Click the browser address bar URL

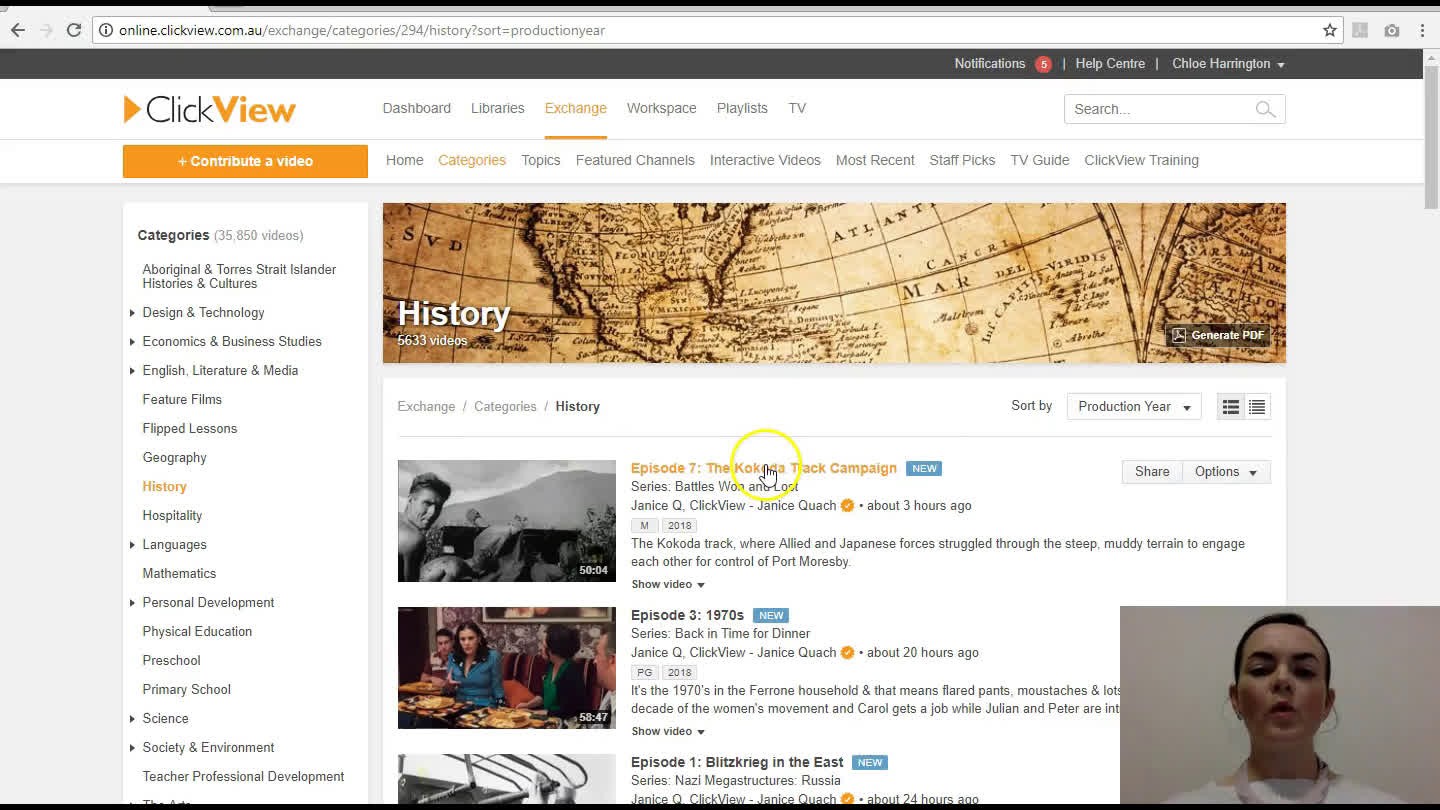pos(362,30)
